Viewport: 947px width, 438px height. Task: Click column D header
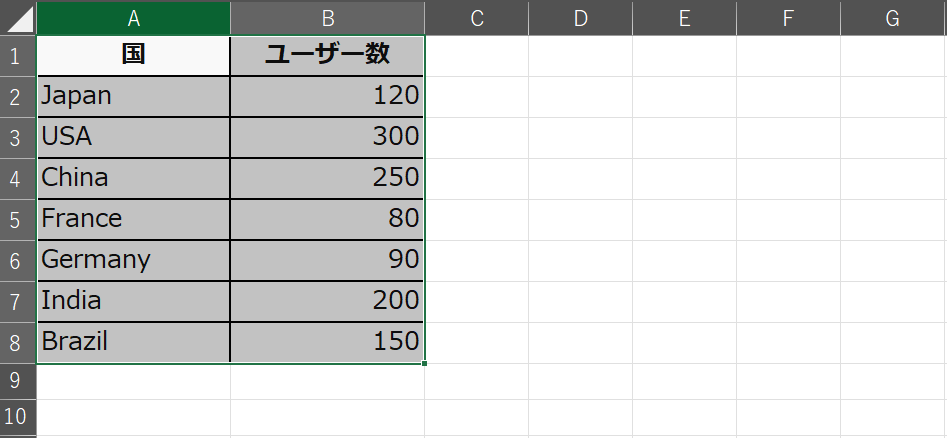coord(580,18)
